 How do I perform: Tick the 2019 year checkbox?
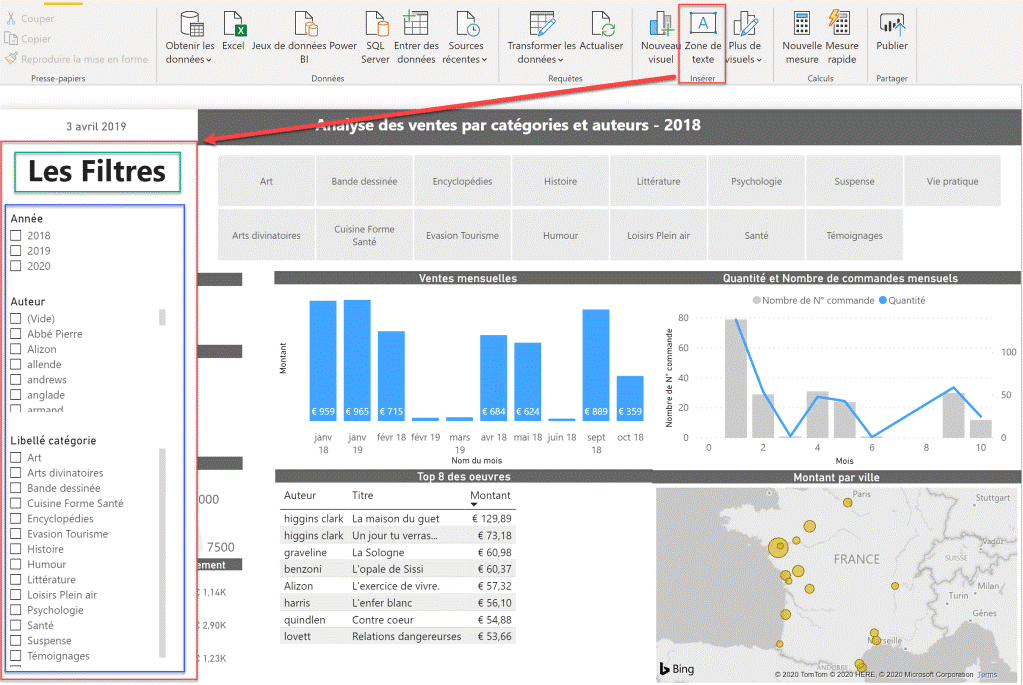[x=16, y=251]
